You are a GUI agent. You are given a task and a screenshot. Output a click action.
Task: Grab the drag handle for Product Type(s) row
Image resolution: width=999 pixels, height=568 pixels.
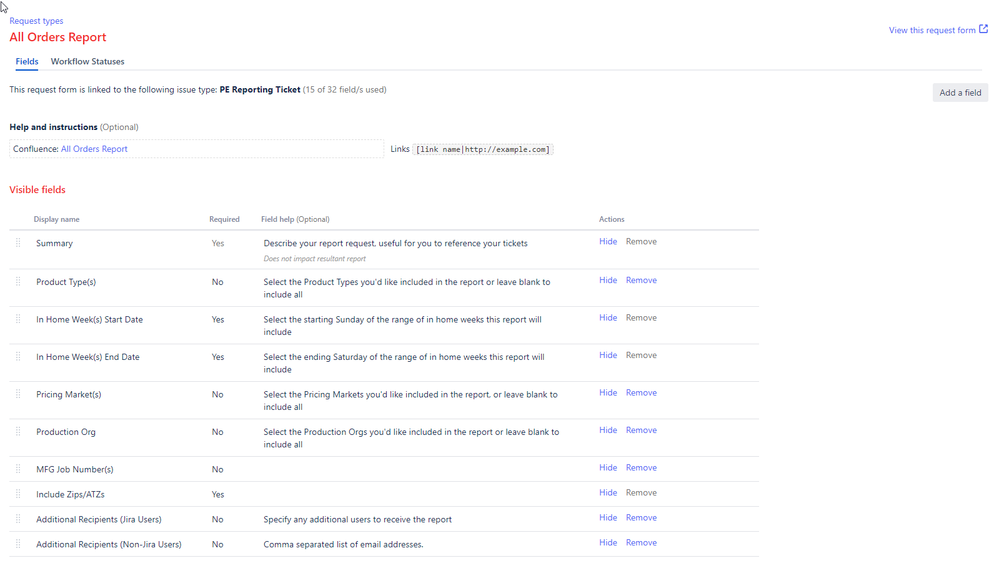click(x=18, y=281)
